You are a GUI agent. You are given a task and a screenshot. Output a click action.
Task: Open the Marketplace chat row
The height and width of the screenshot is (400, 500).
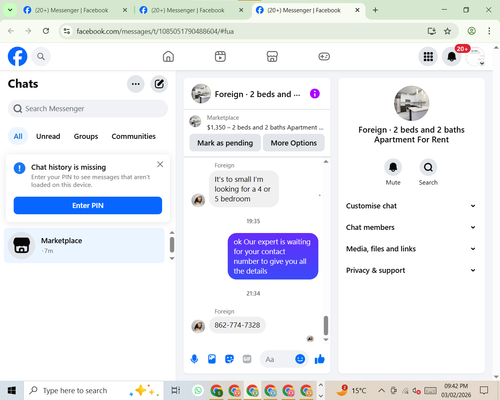pyautogui.click(x=84, y=245)
